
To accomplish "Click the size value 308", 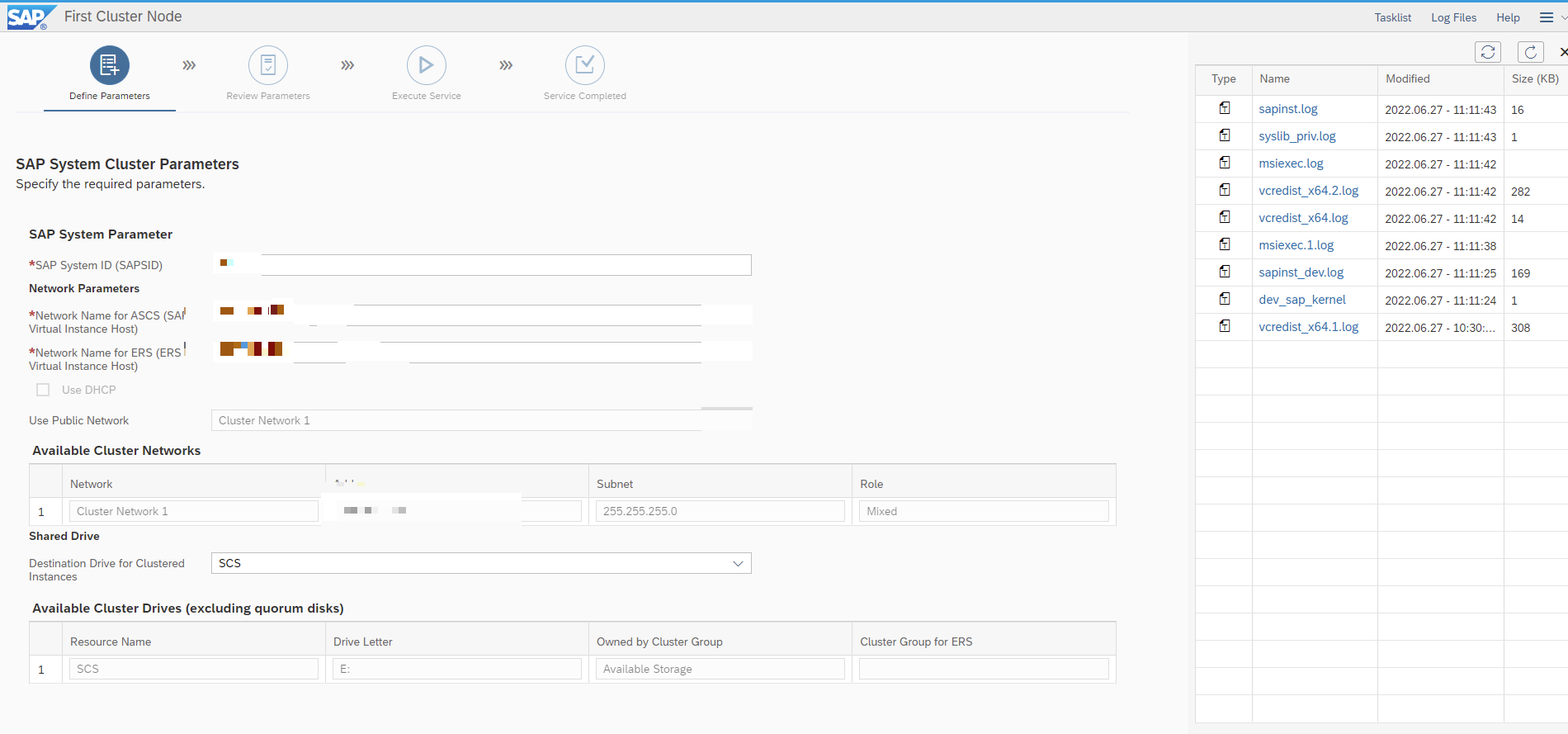I will point(1521,328).
